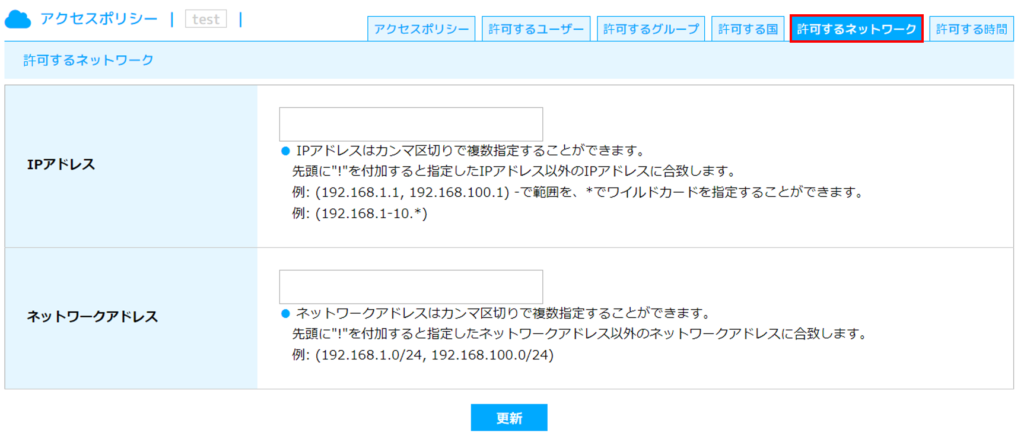Image resolution: width=1024 pixels, height=439 pixels.
Task: Open the アクセスポリシー tab
Action: coord(421,29)
